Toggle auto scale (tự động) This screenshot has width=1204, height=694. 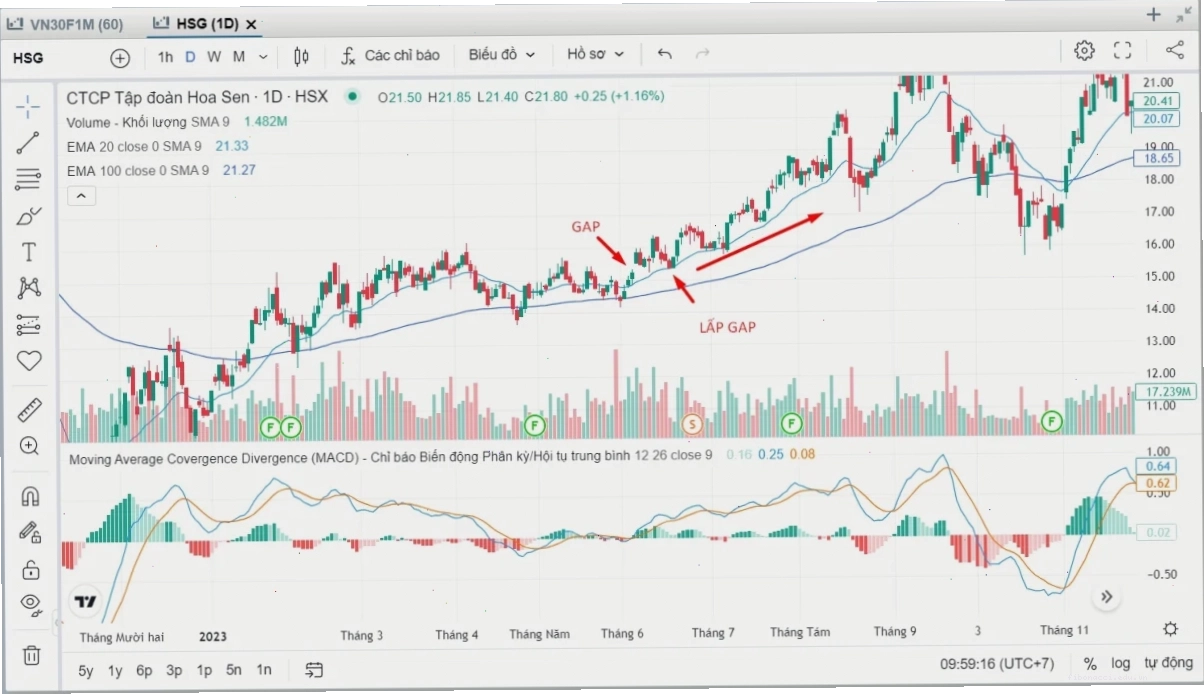[x=1168, y=662]
